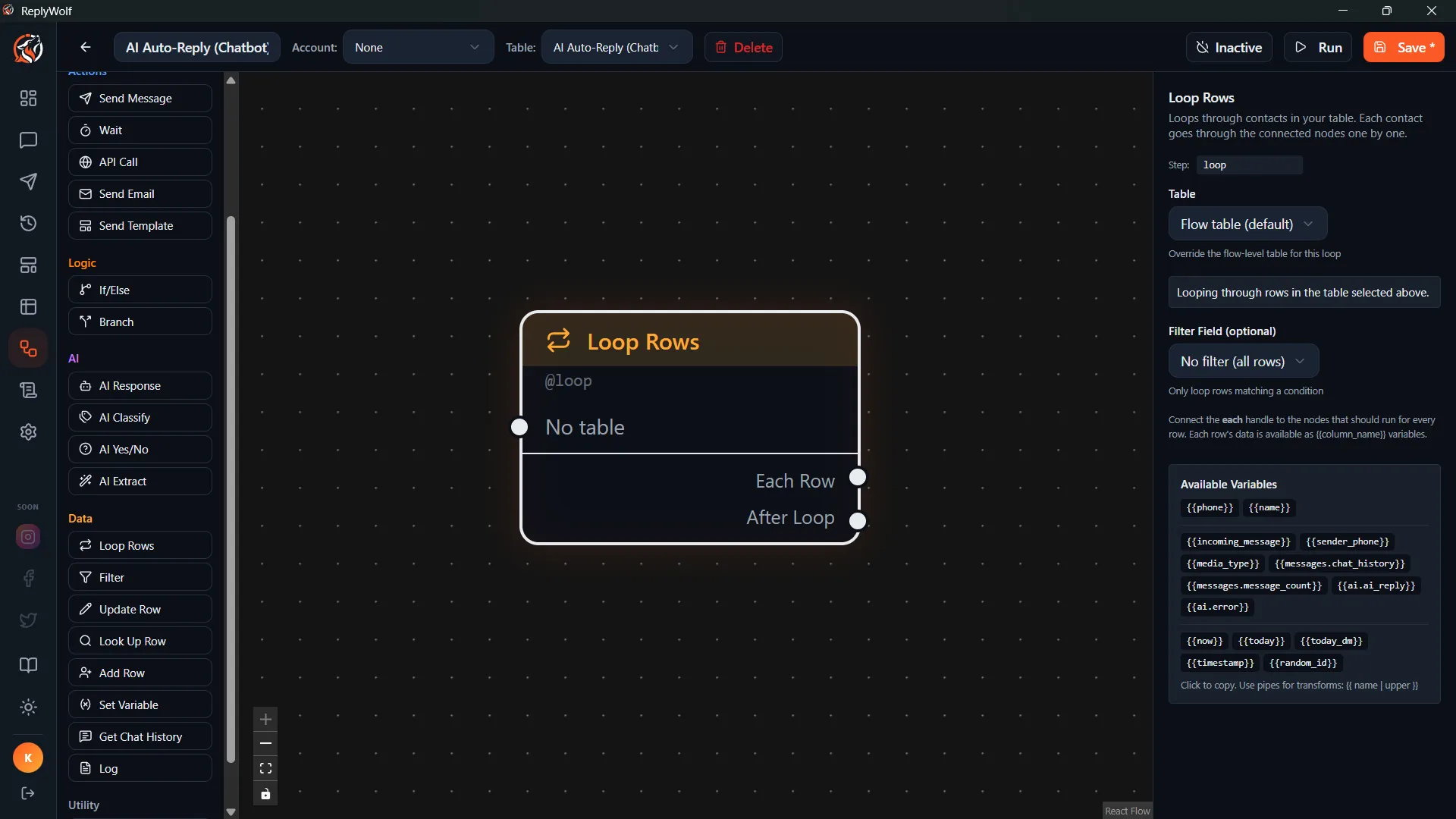The image size is (1456, 819).
Task: Click the Twitter bird coming-soon icon
Action: click(28, 620)
